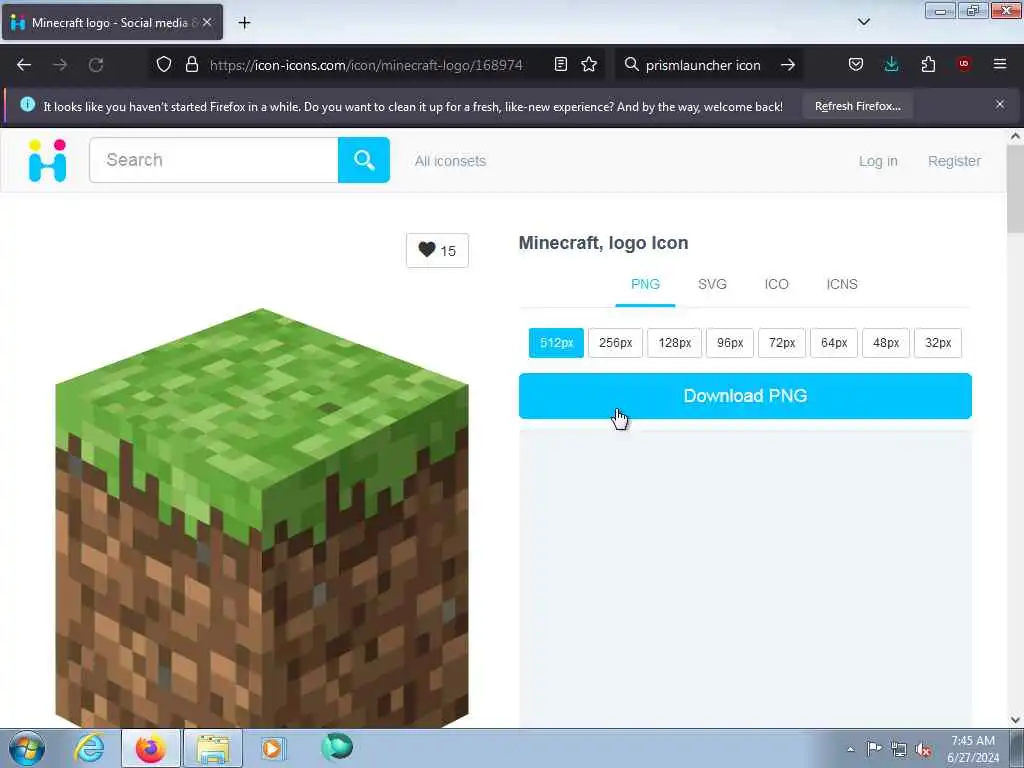
Task: Open Pocket save icon
Action: 856,64
